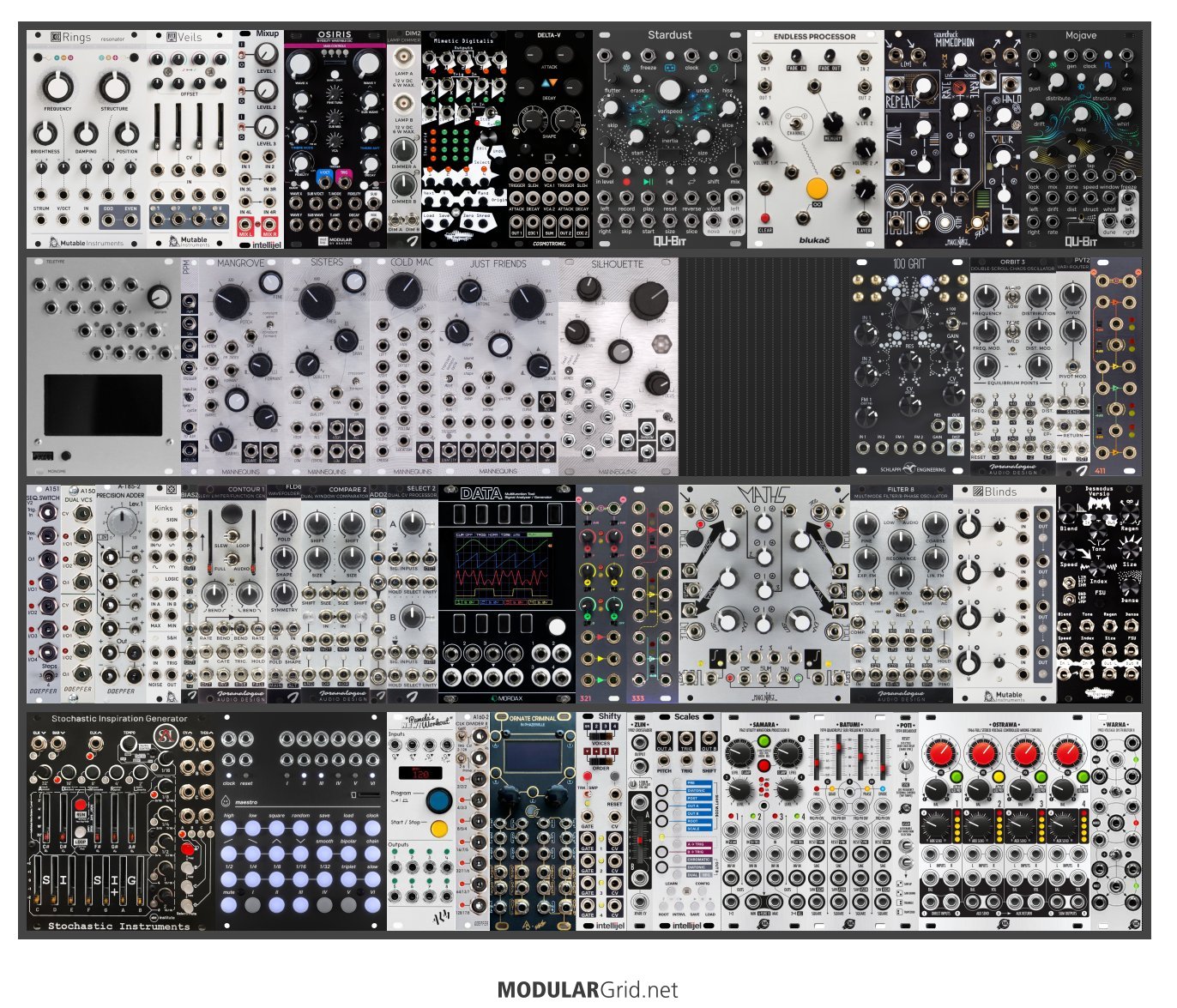Click the FREQUENCY knob on Orbit 3
Screen dimensions: 1177x1008
point(987,298)
